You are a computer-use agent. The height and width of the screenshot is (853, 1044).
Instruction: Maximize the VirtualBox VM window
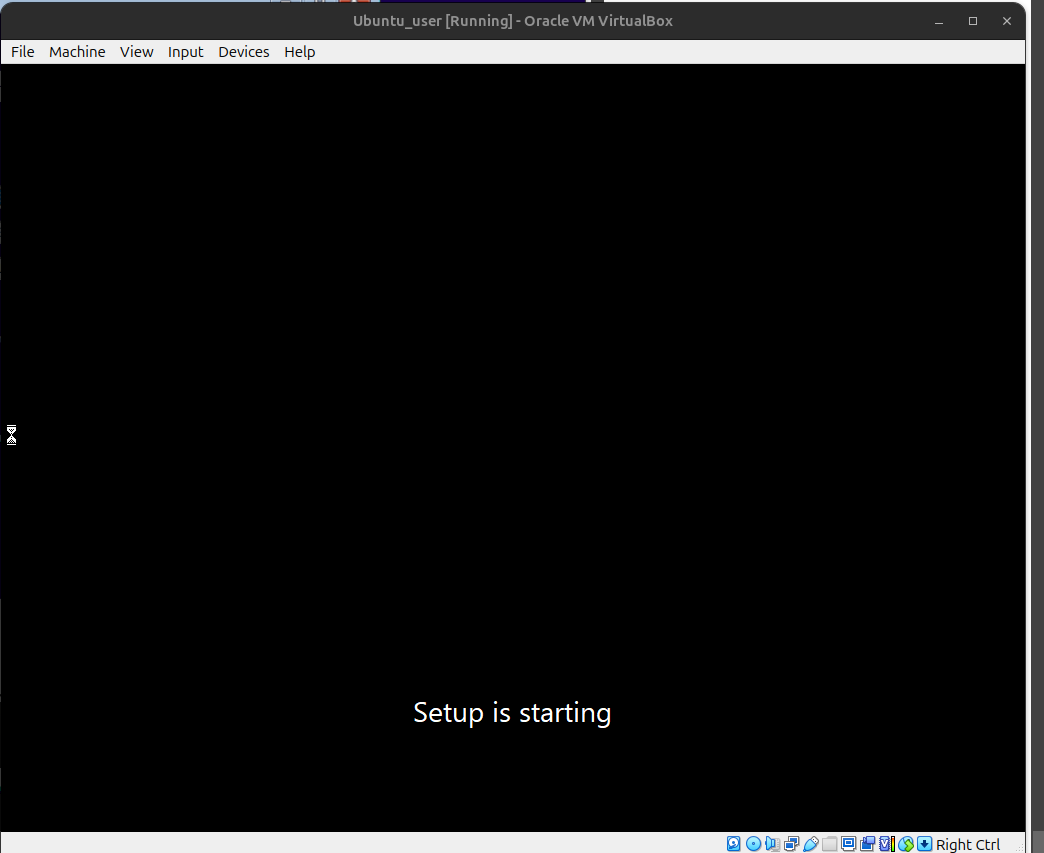tap(973, 21)
